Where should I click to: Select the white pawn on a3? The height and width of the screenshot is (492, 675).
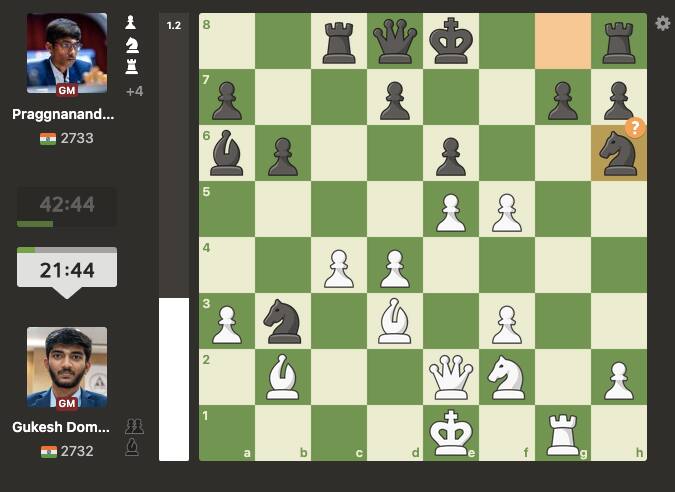[227, 325]
